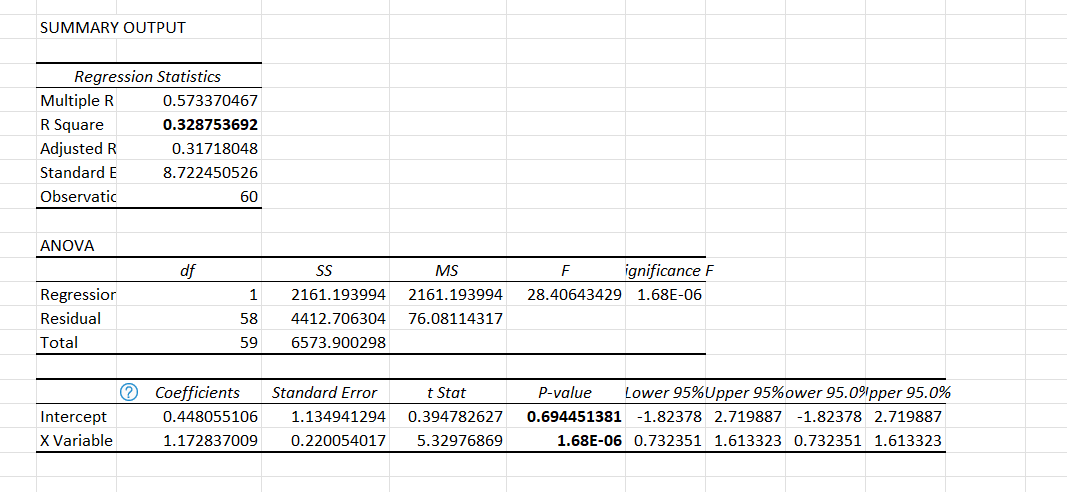Click the Standard Error column header
This screenshot has width=1067, height=492.
tap(324, 393)
